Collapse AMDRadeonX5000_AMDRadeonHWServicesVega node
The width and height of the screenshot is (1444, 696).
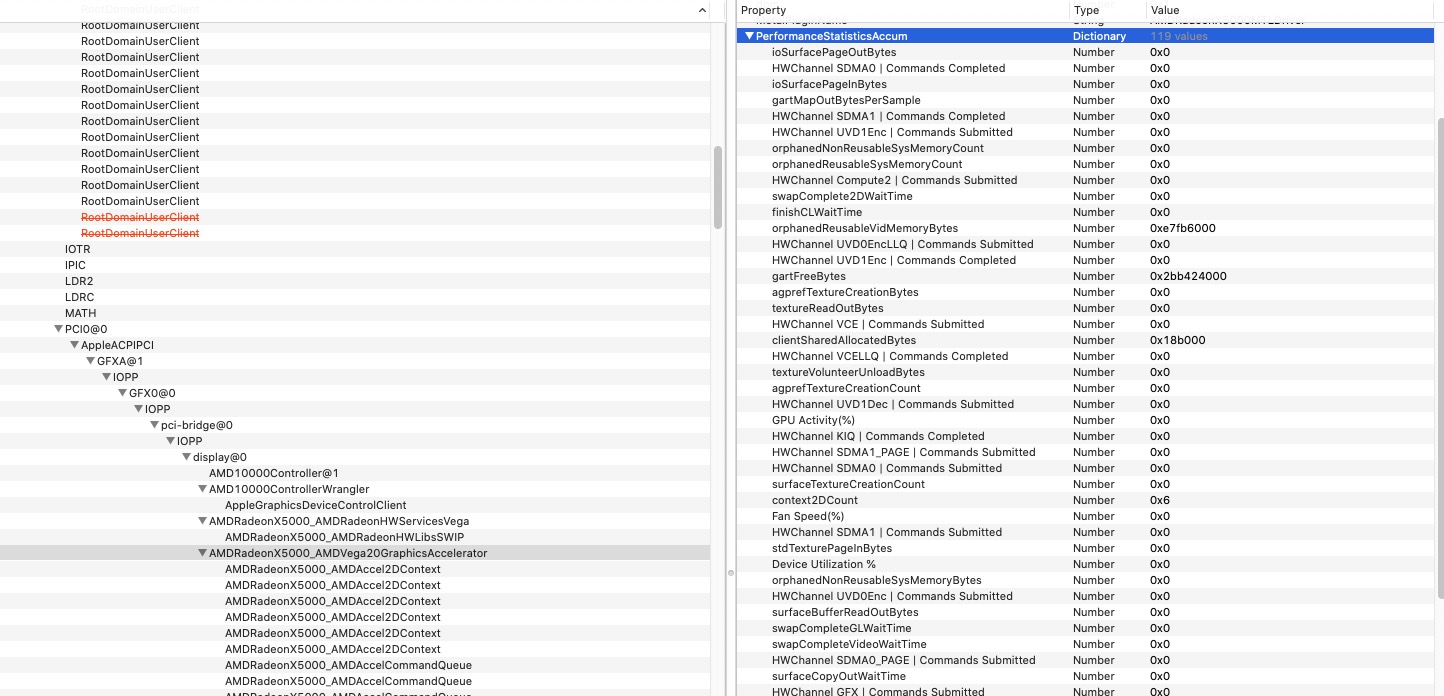pos(202,521)
